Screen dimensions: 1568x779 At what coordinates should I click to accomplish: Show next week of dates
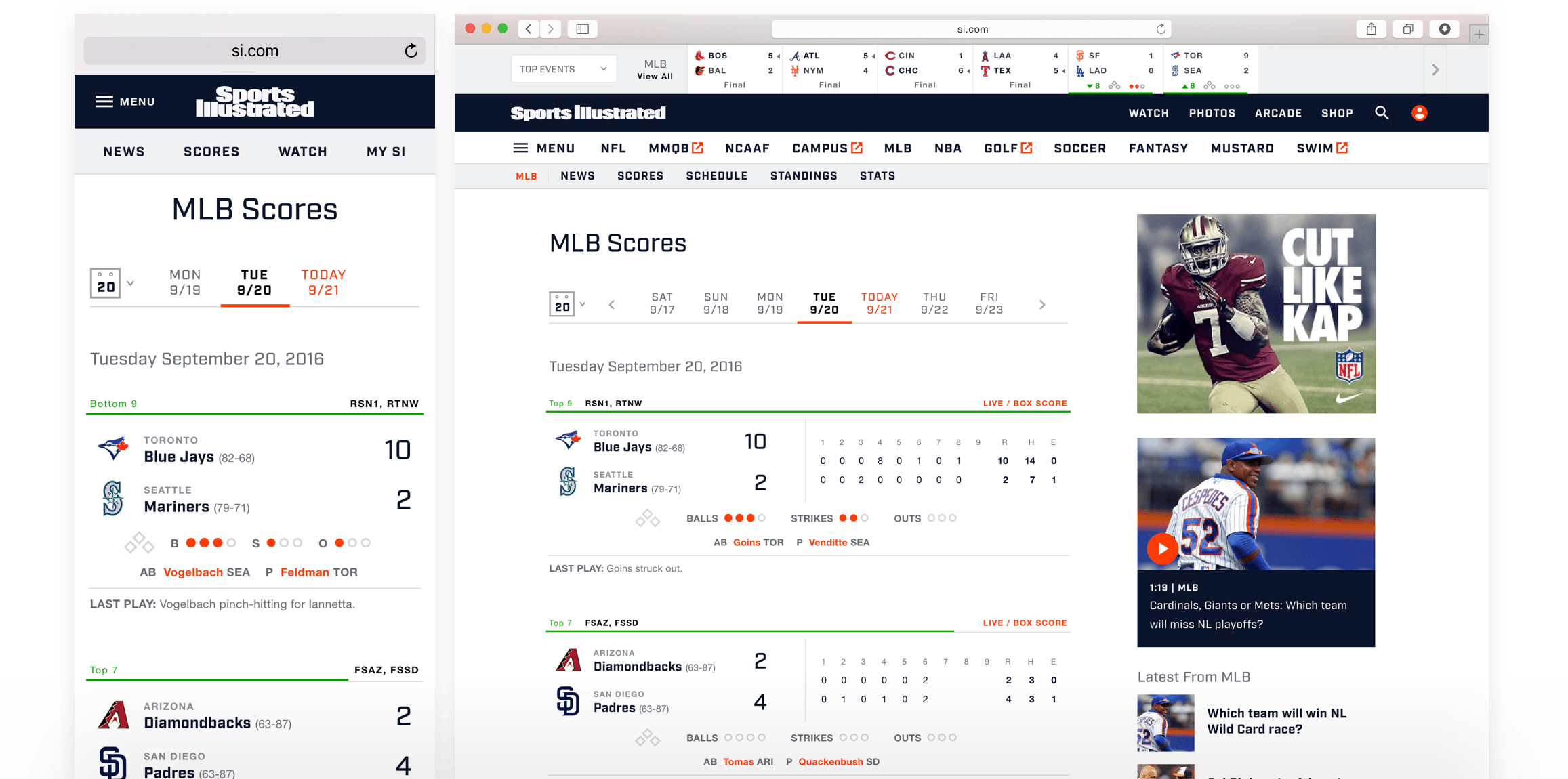click(1042, 305)
